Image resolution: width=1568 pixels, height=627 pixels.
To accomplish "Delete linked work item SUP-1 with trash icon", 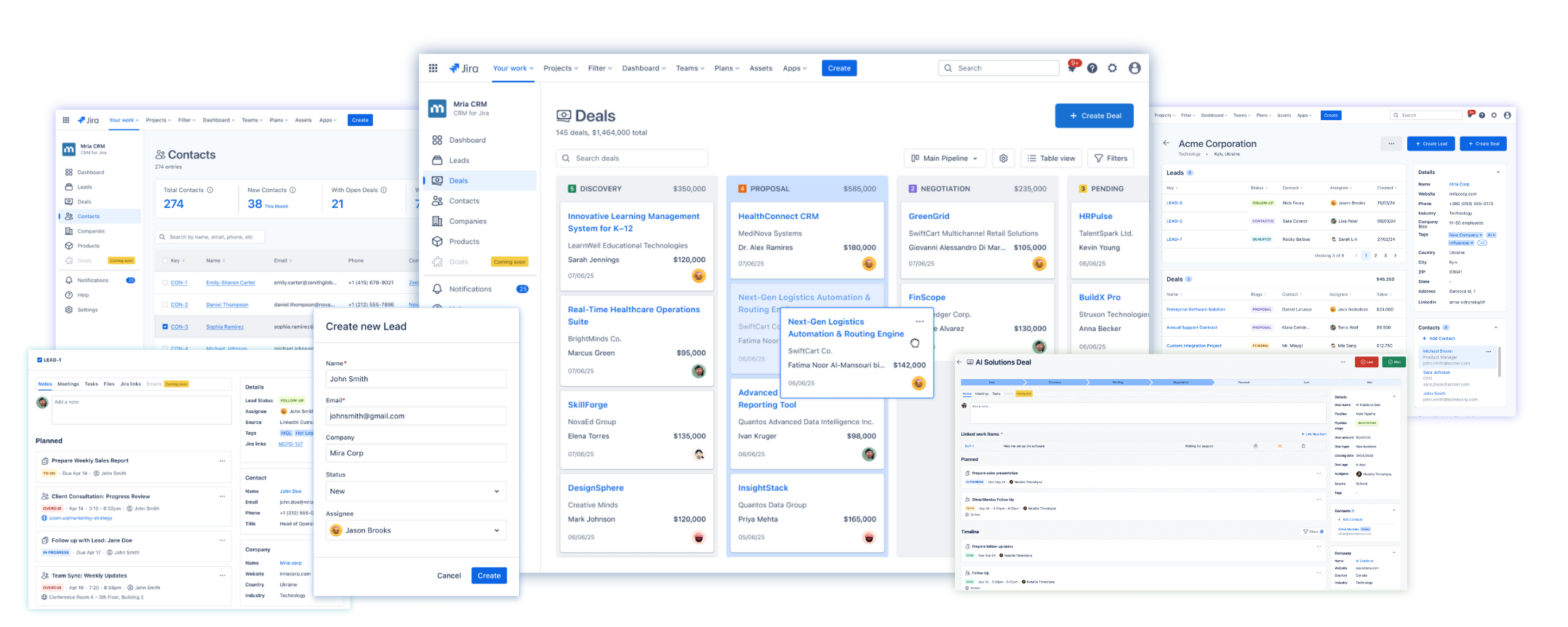I will pyautogui.click(x=1303, y=446).
